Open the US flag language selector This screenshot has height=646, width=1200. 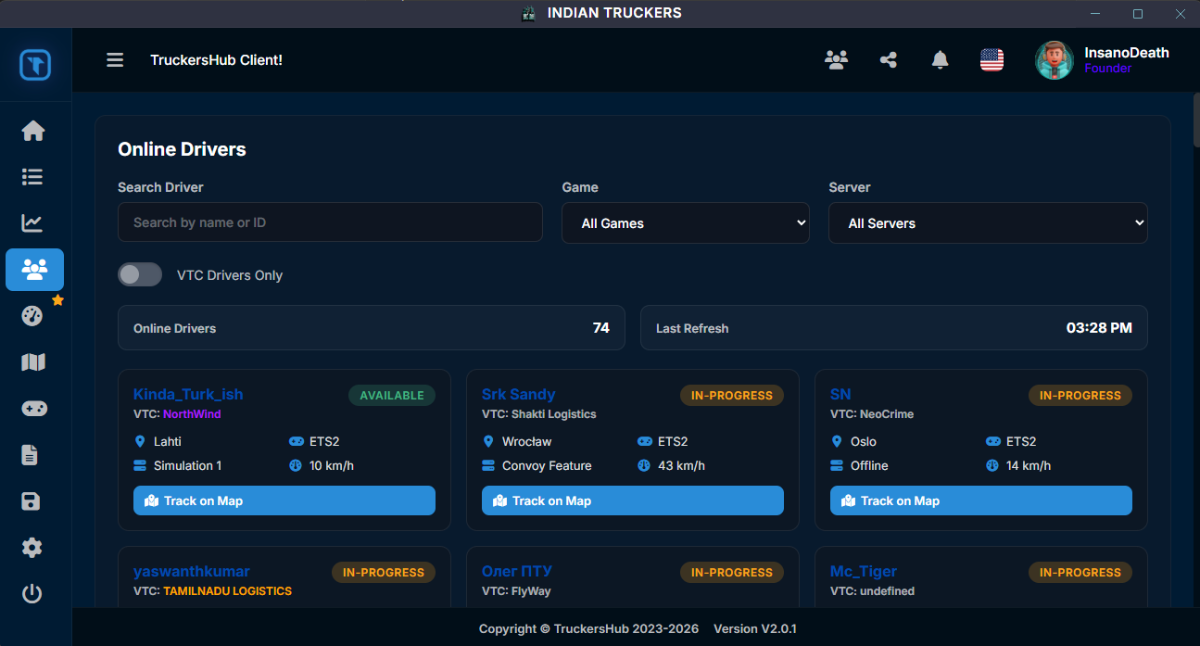[x=991, y=60]
